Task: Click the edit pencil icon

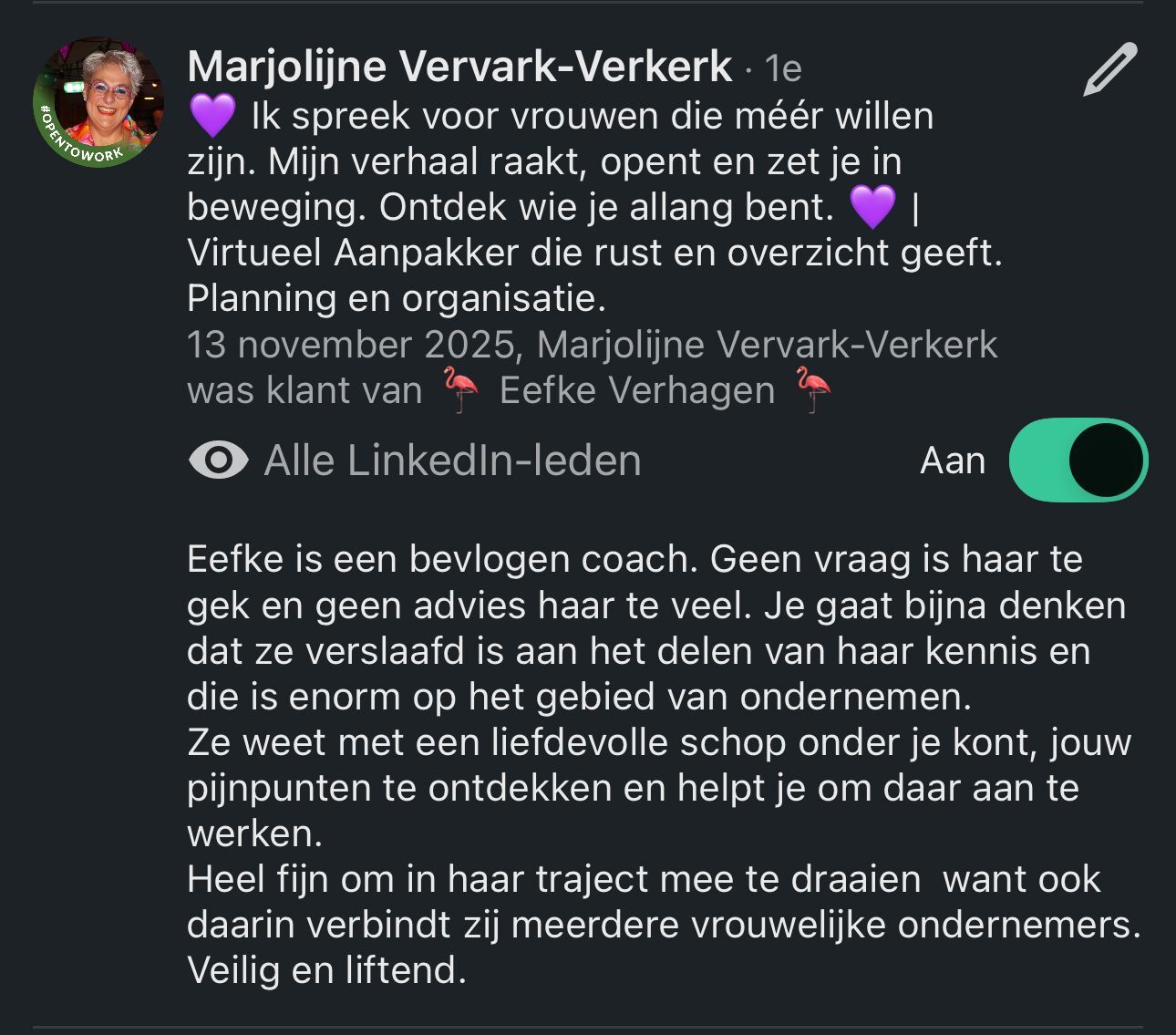Action: tap(1109, 69)
